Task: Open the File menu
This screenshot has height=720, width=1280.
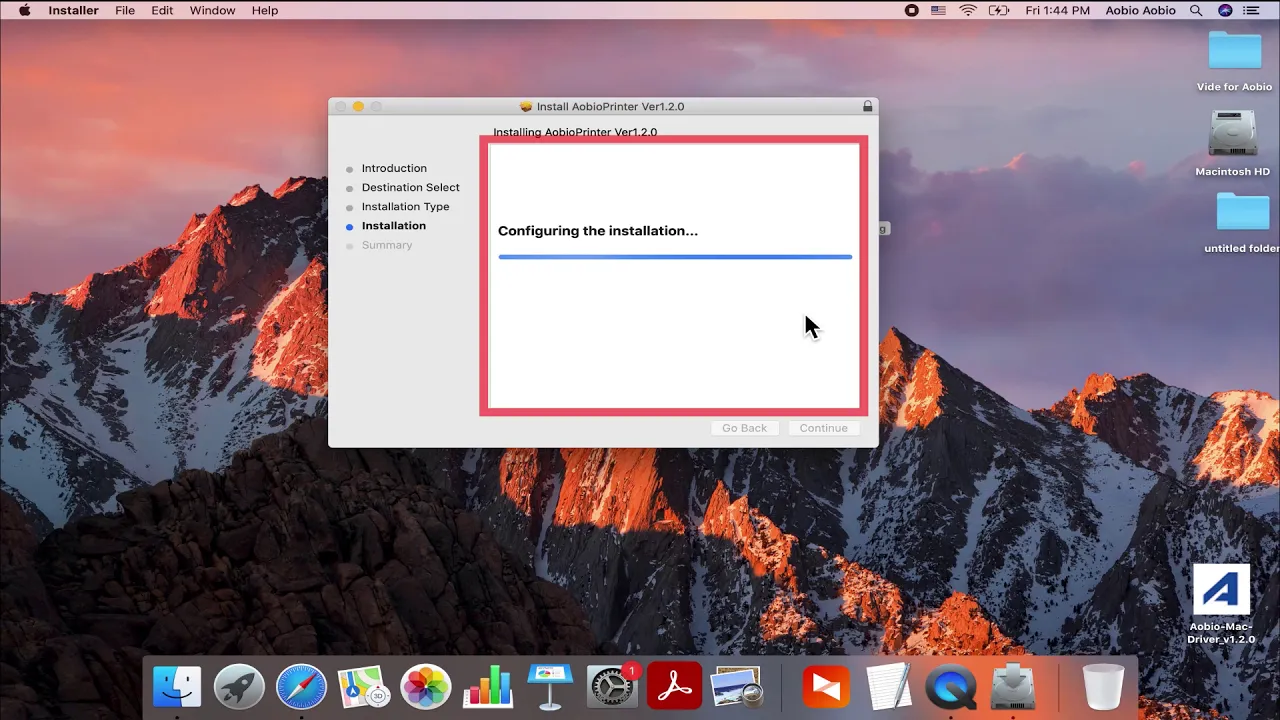Action: click(x=125, y=10)
